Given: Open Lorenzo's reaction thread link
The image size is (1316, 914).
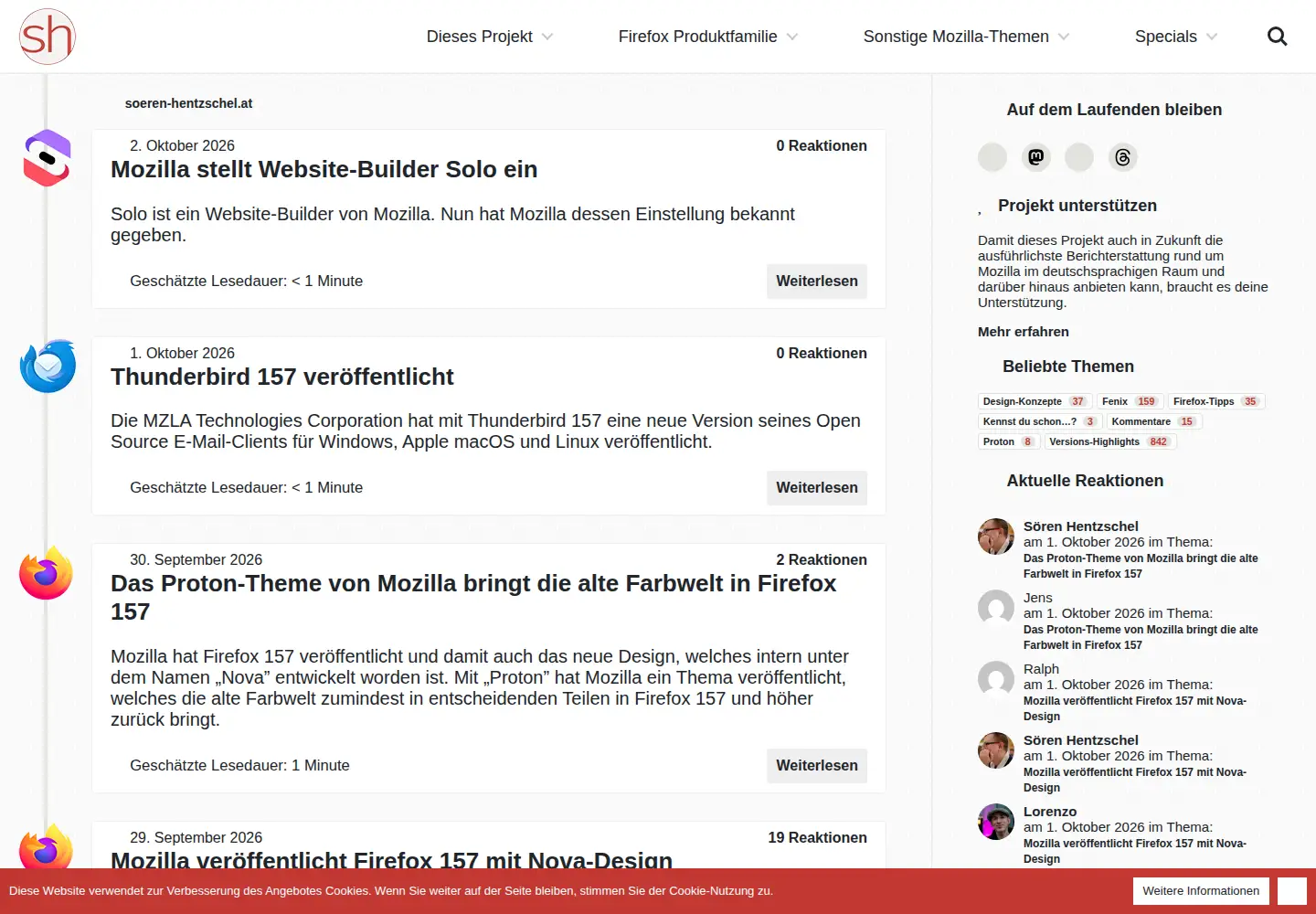Looking at the screenshot, I should pos(1135,851).
